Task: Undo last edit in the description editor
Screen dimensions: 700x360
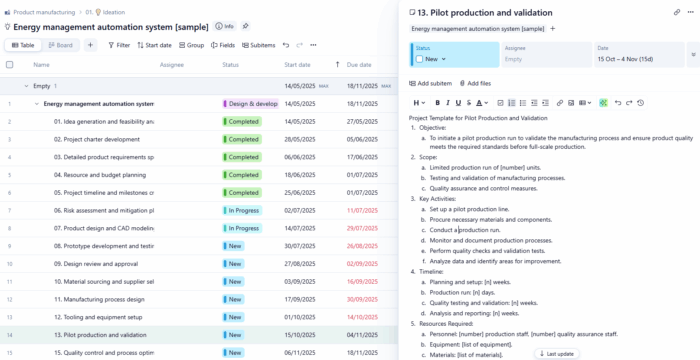Action: pos(618,103)
